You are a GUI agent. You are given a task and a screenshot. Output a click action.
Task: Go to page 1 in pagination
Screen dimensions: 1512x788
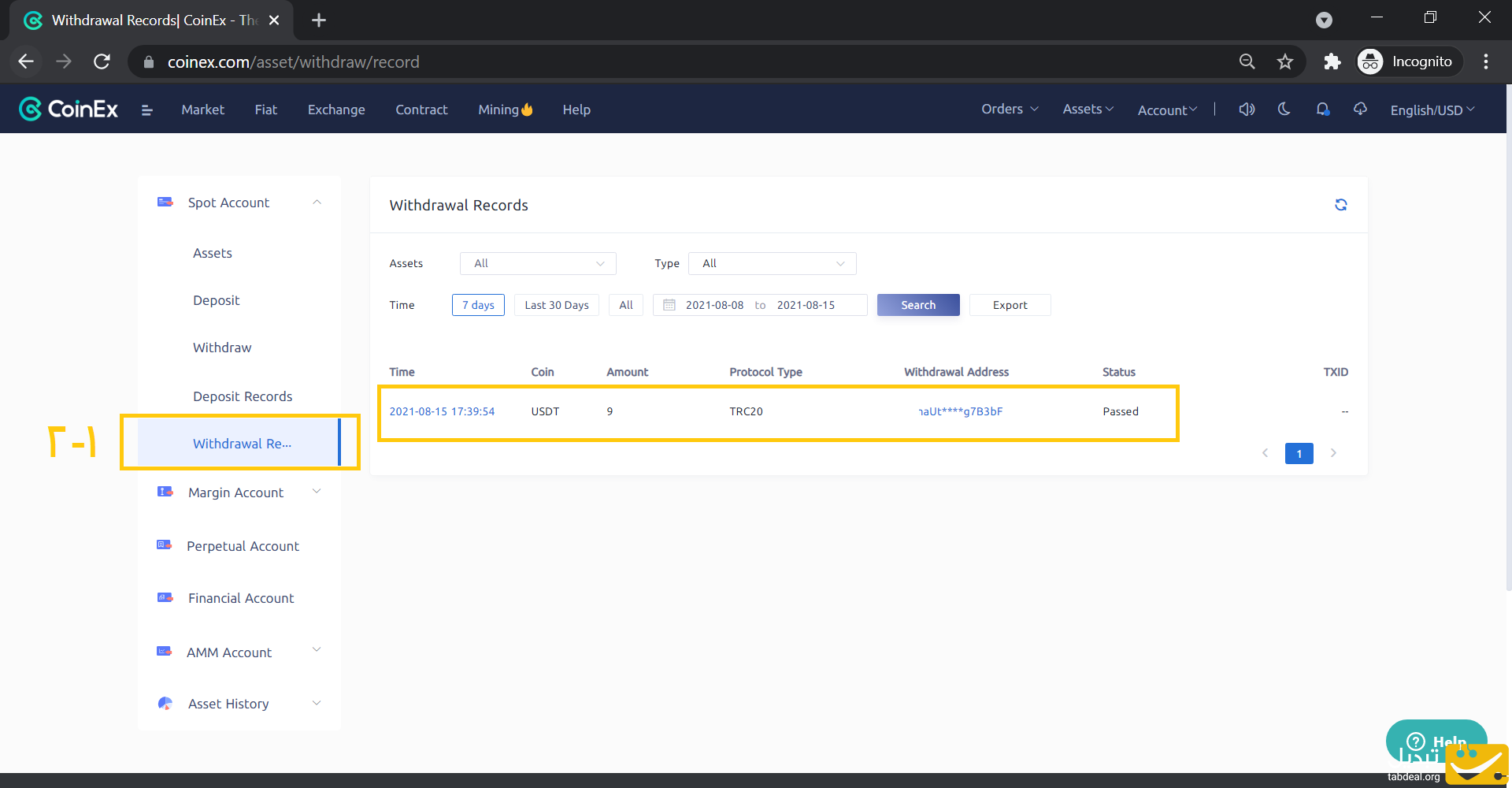pyautogui.click(x=1299, y=453)
